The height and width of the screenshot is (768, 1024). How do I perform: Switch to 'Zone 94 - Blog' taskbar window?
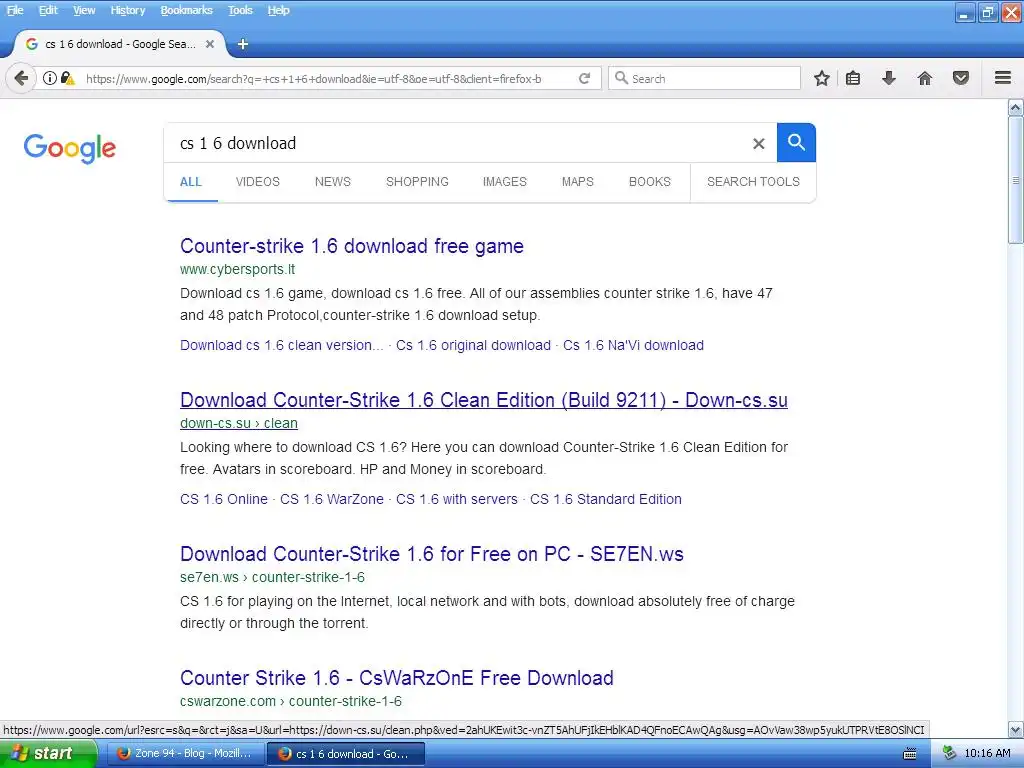point(185,754)
